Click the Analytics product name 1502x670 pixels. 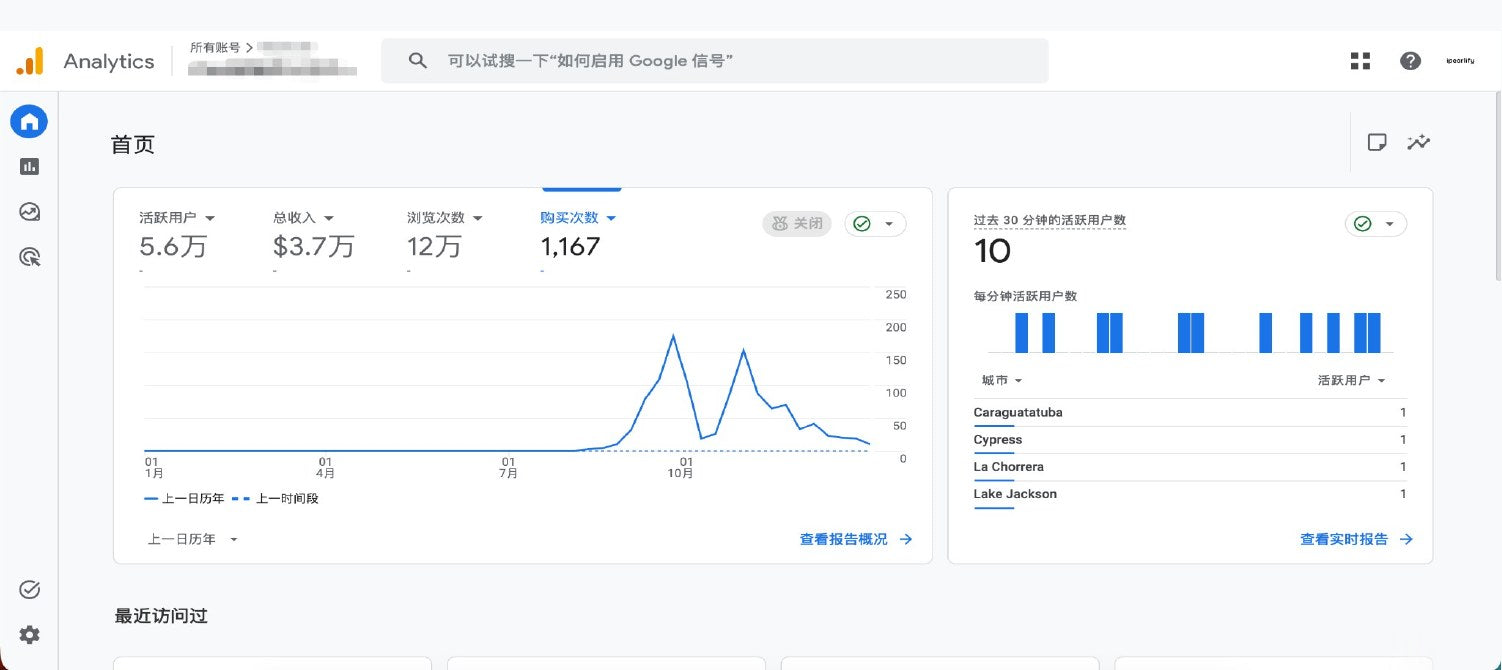point(109,61)
